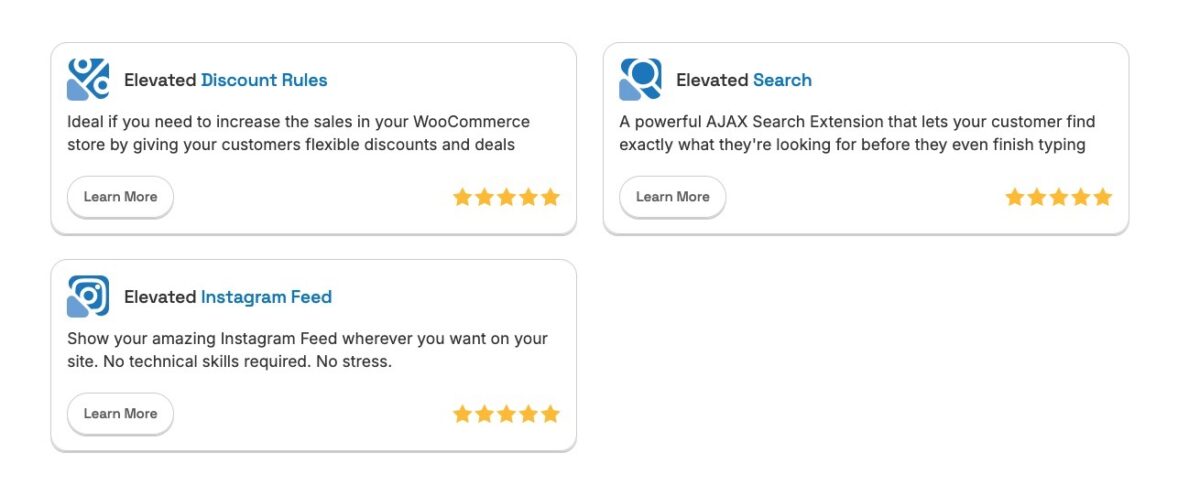Select the last star of Discount Rules rating
The width and height of the screenshot is (1200, 496).
550,197
